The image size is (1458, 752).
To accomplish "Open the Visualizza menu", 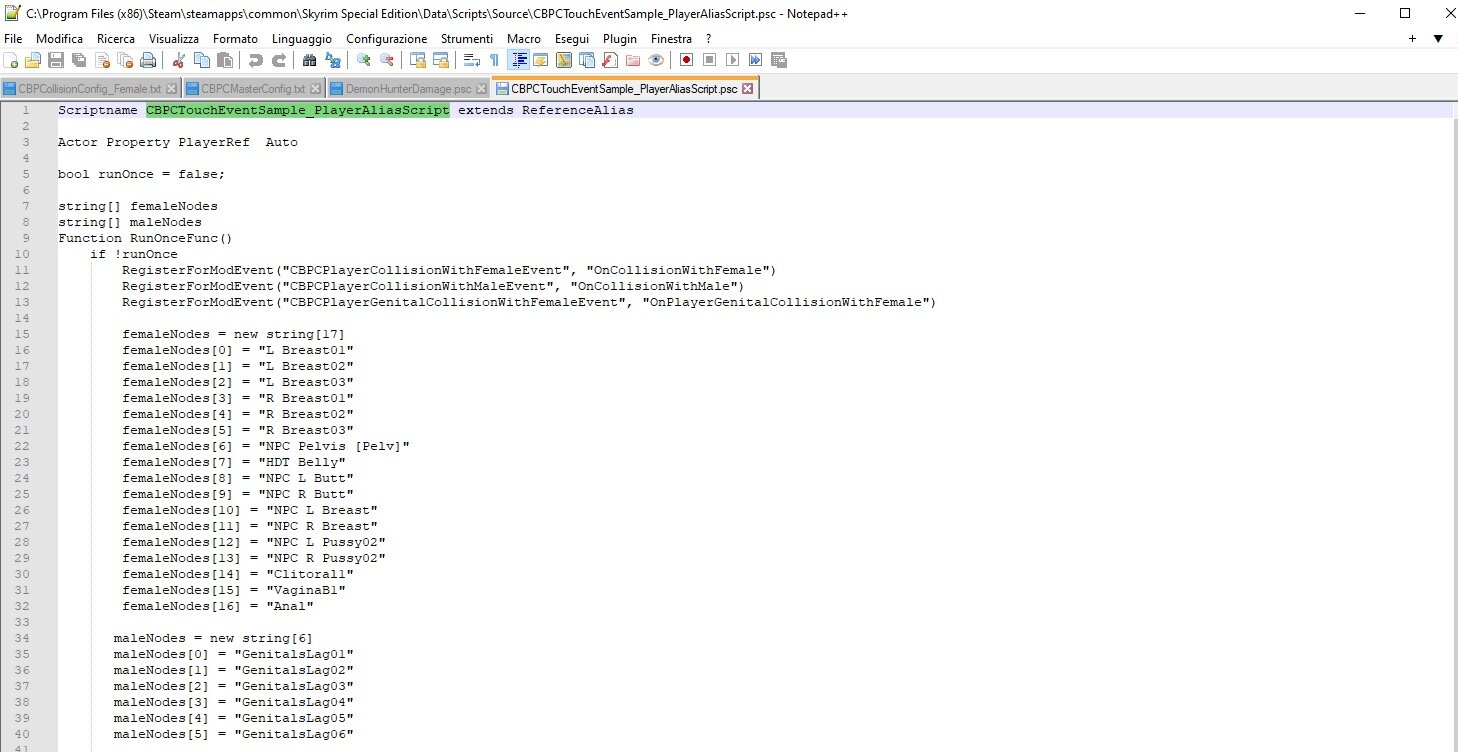I will click(x=174, y=38).
